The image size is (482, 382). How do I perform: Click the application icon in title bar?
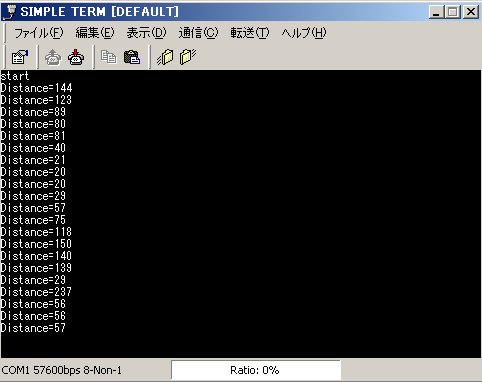[x=11, y=12]
